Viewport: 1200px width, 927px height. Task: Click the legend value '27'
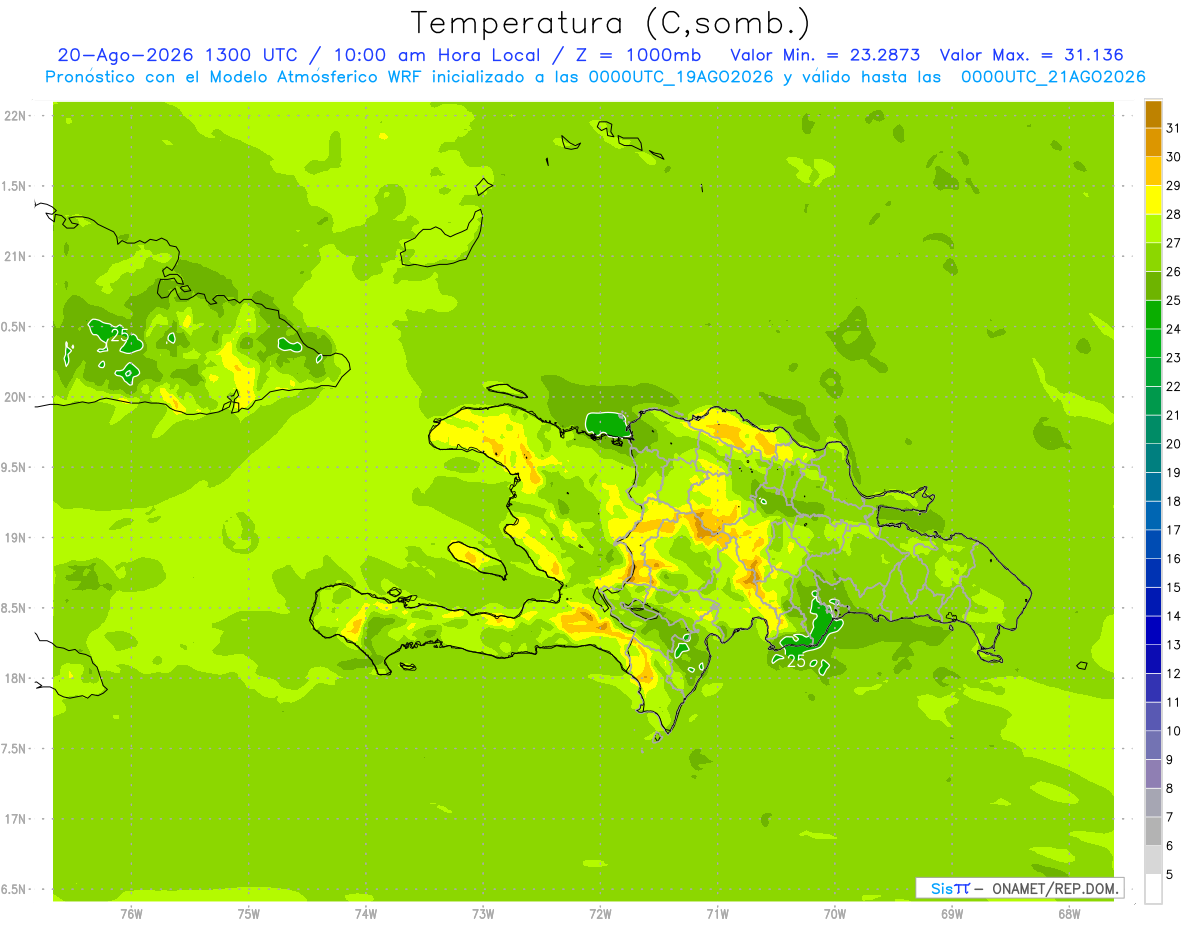click(1173, 243)
